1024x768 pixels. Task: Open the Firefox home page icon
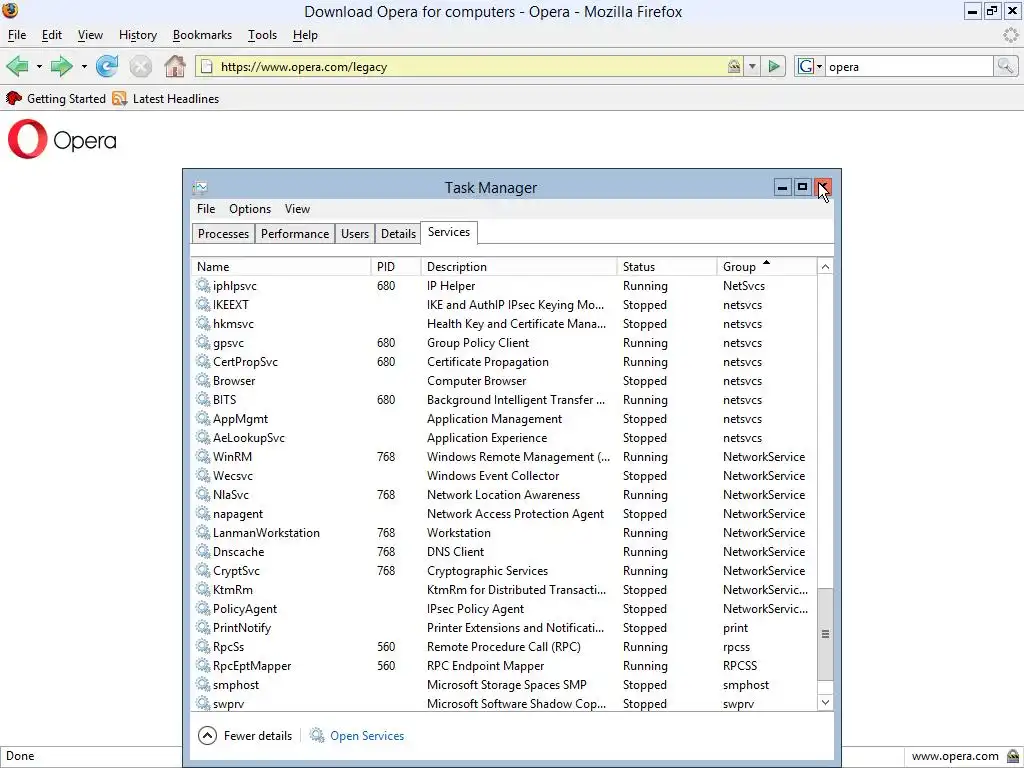tap(174, 66)
